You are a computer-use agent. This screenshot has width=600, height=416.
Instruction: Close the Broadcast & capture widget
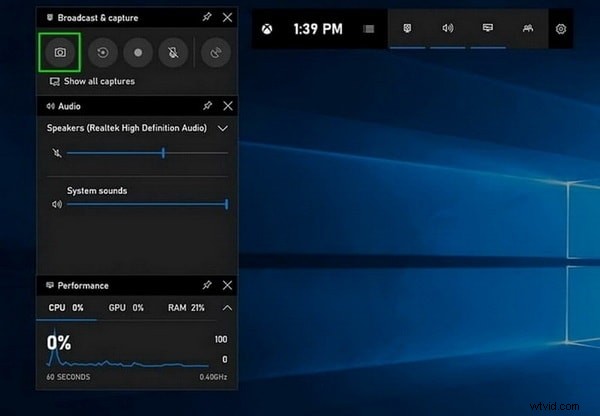point(227,17)
